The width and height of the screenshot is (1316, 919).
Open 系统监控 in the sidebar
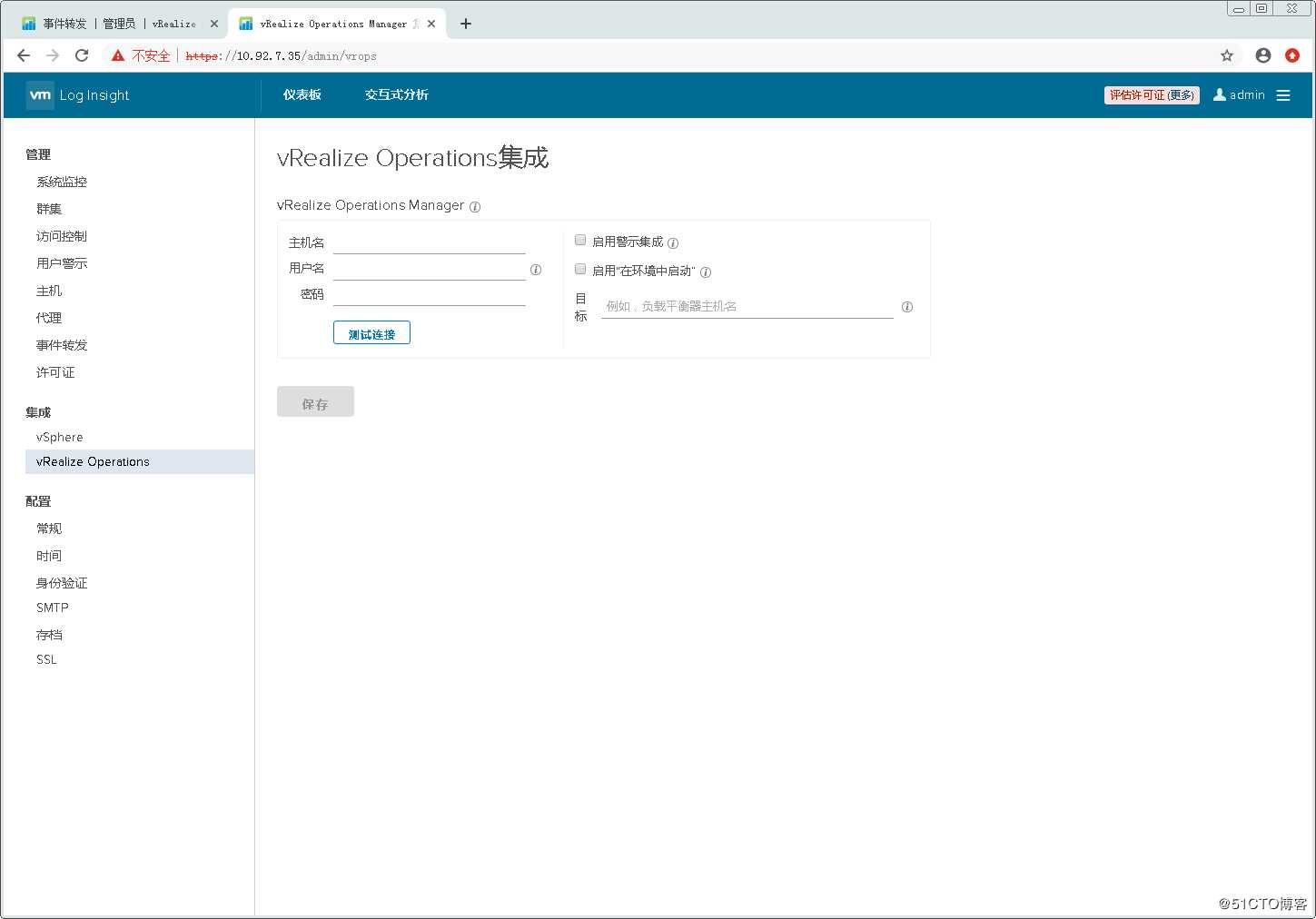click(62, 182)
